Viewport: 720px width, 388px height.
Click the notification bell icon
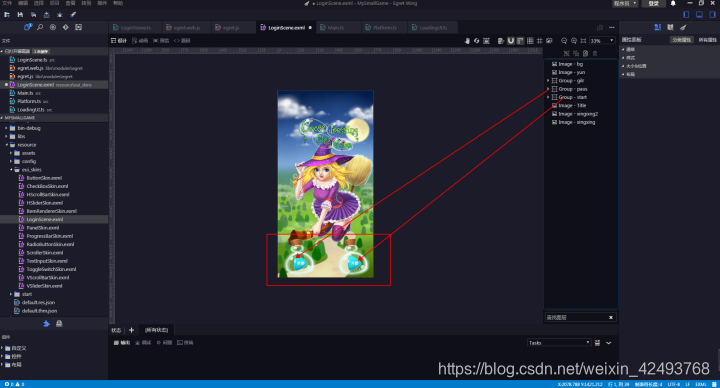pos(673,3)
